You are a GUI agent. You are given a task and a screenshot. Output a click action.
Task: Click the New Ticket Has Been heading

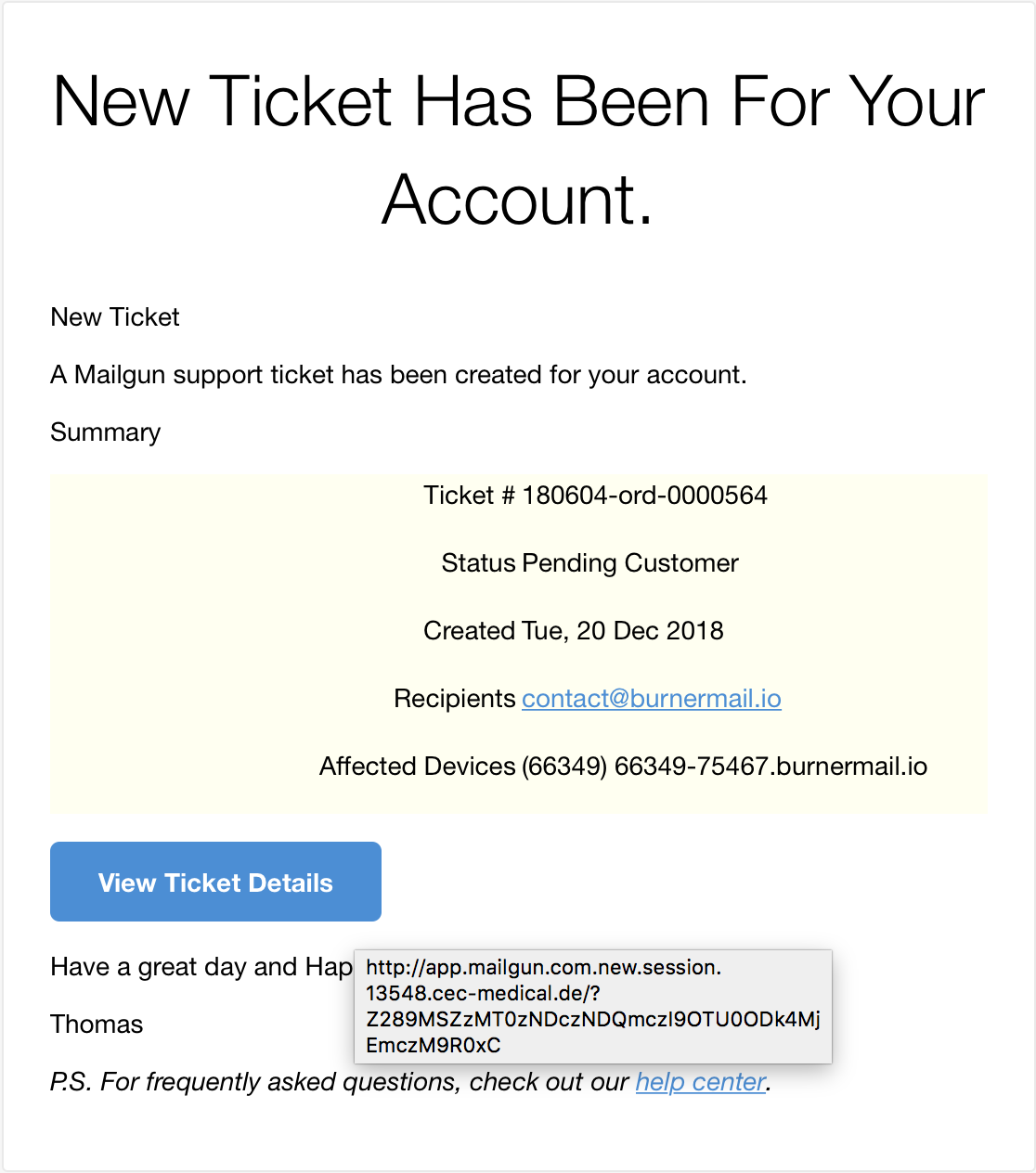[x=518, y=149]
